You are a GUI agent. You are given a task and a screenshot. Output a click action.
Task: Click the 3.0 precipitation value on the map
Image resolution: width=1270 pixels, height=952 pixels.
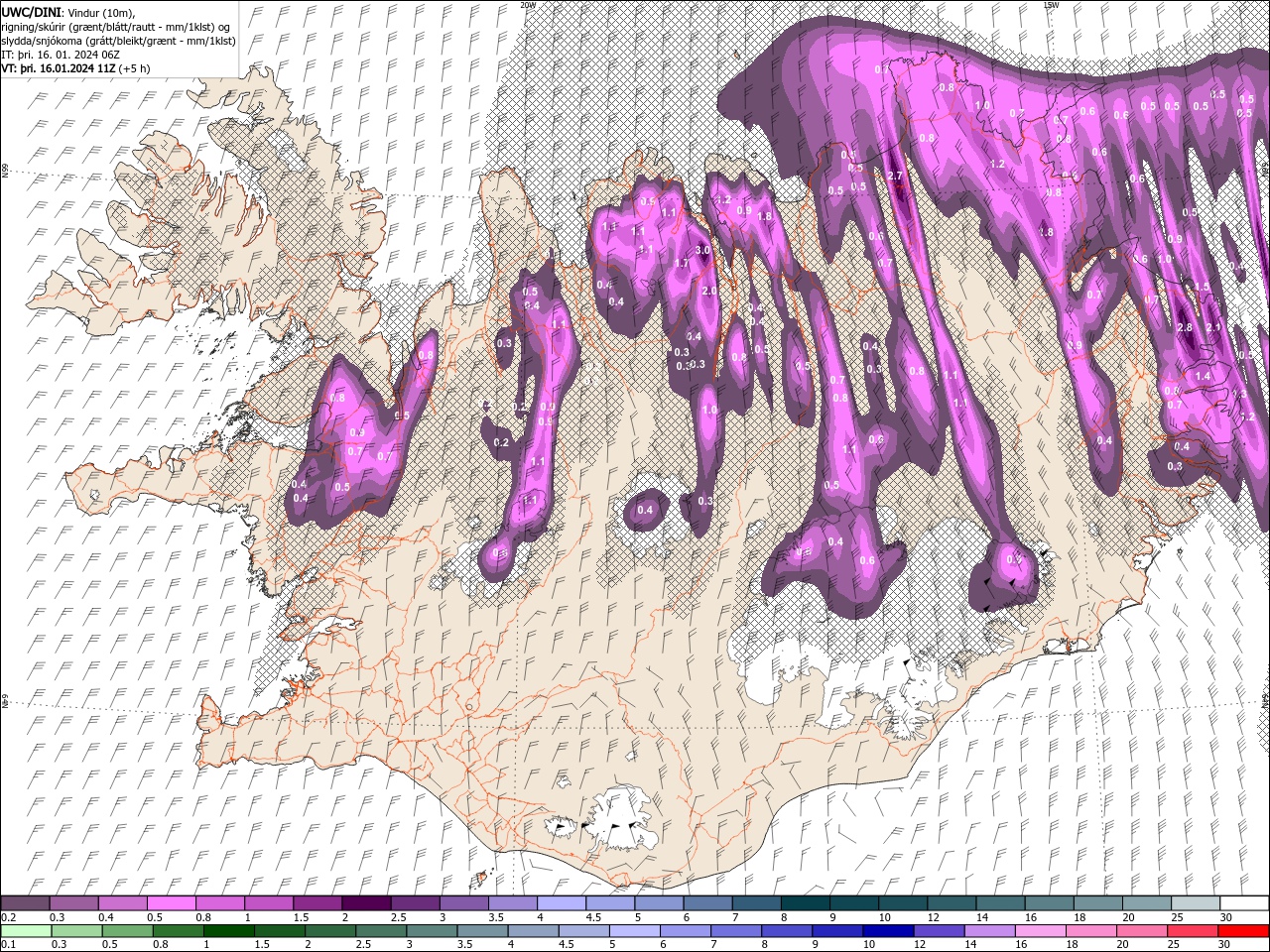click(x=702, y=251)
